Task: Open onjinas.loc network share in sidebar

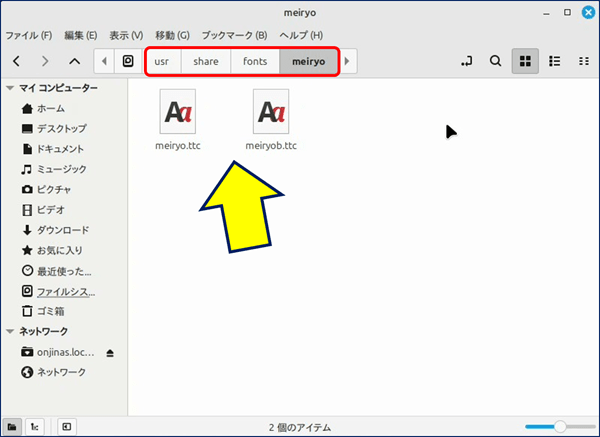Action: tap(57, 352)
